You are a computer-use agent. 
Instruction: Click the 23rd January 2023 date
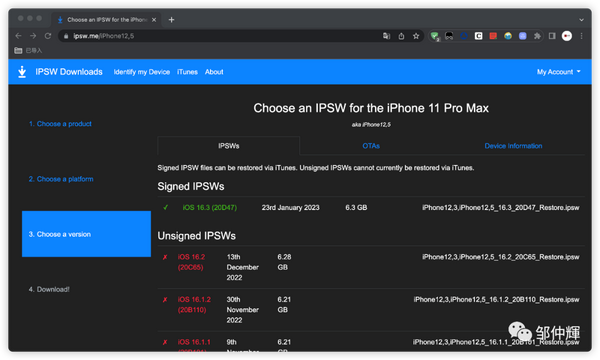point(290,207)
